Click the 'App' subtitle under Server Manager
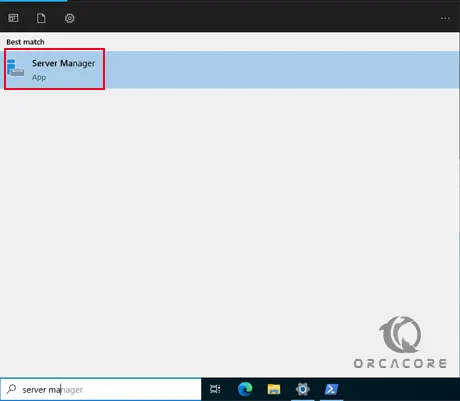Screen dimensions: 460x401 click(x=39, y=78)
